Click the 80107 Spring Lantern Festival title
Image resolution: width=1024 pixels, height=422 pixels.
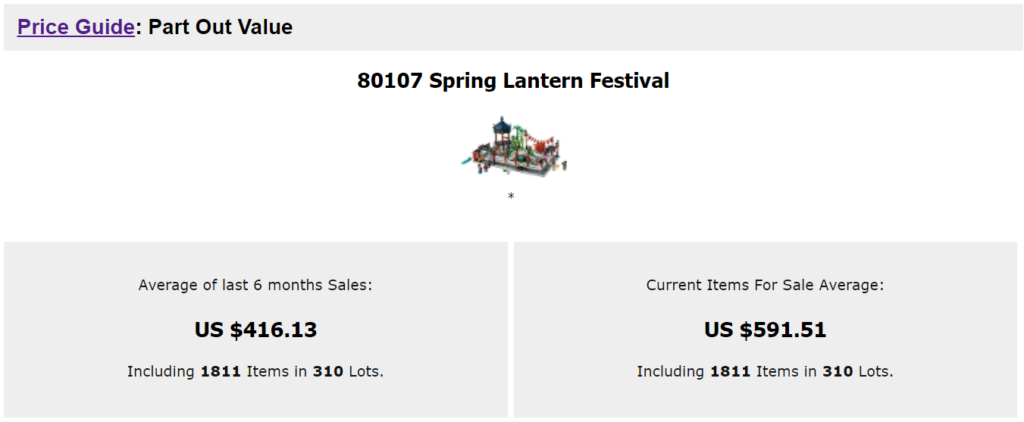(513, 81)
